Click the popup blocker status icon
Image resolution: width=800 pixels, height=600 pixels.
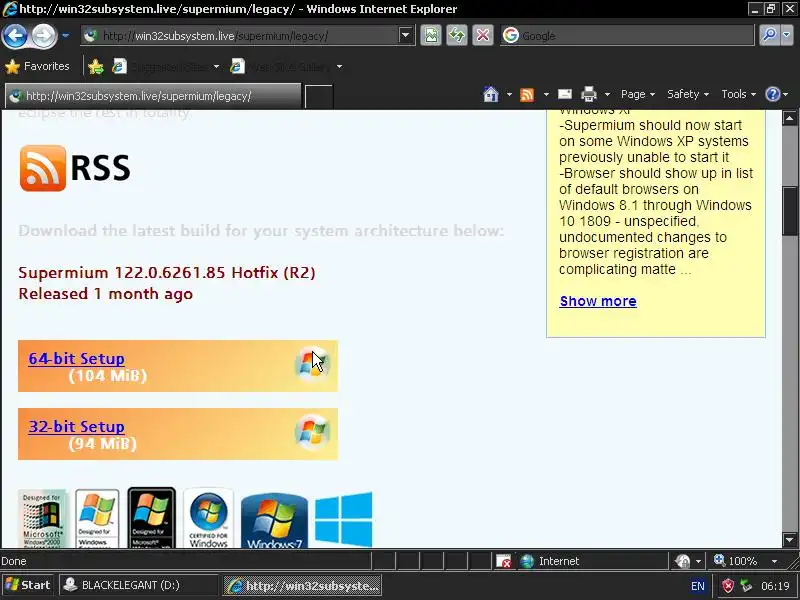click(504, 561)
